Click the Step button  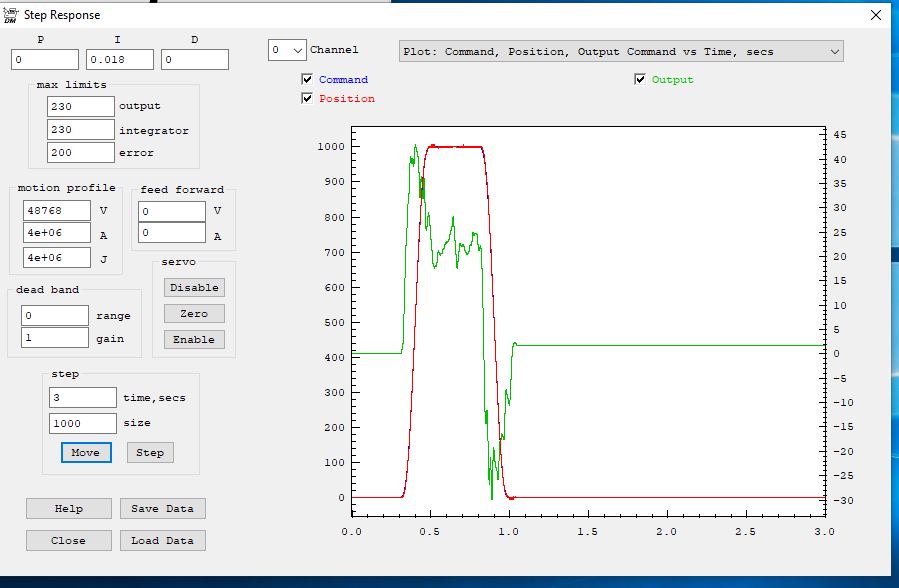pyautogui.click(x=150, y=452)
